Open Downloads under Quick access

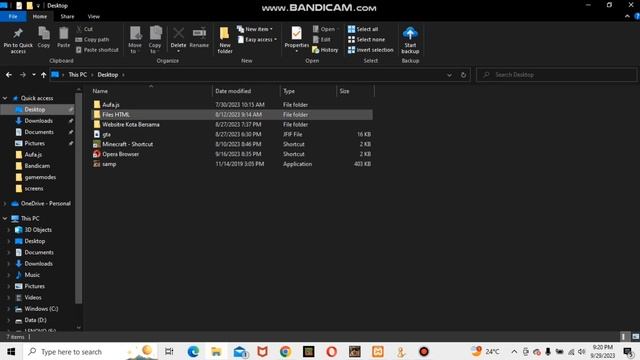coord(38,121)
